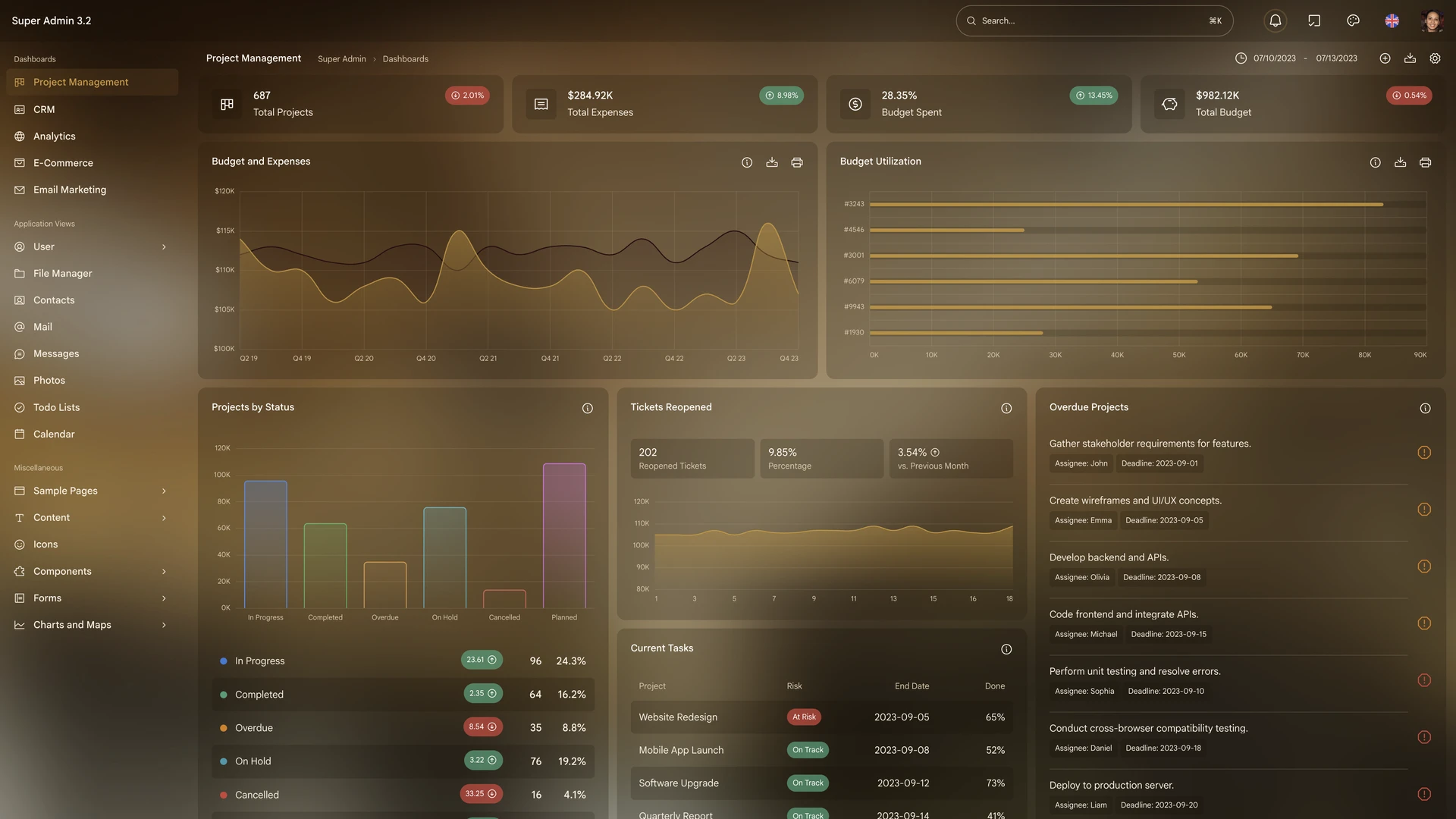Click the 2.01% badge on Total Projects

(x=467, y=96)
